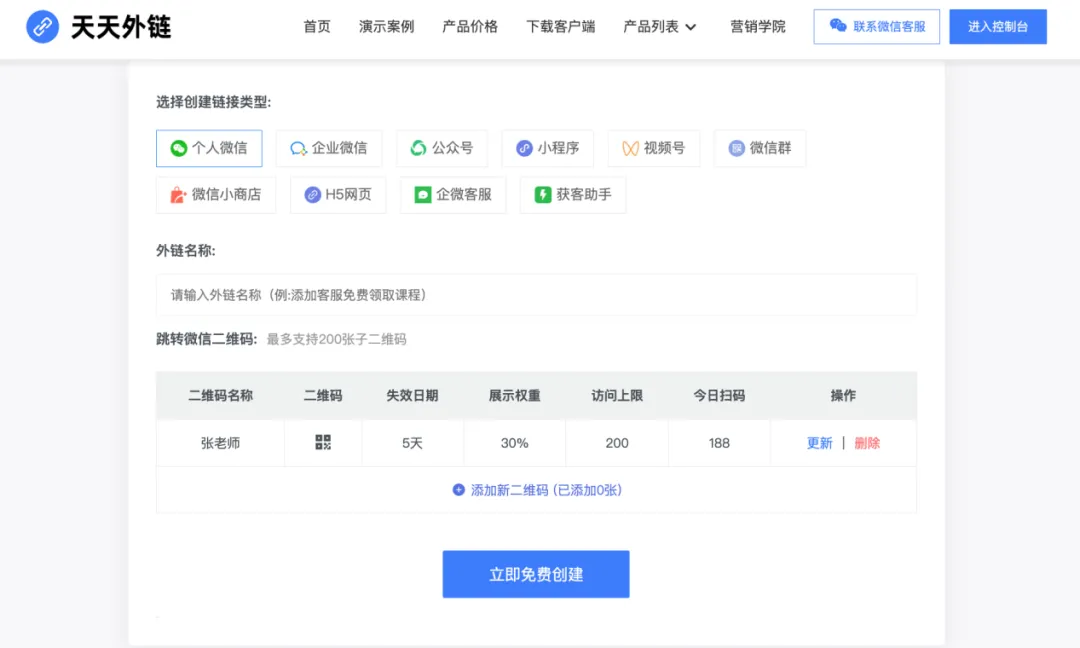Go to 首页 in the navigation bar
The image size is (1080, 648).
tap(317, 26)
